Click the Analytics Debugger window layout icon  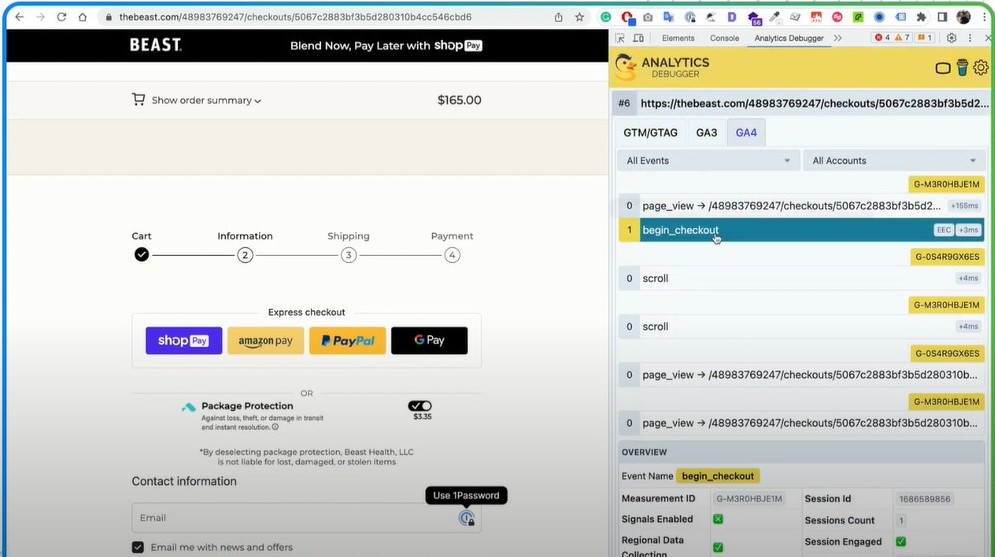[943, 68]
